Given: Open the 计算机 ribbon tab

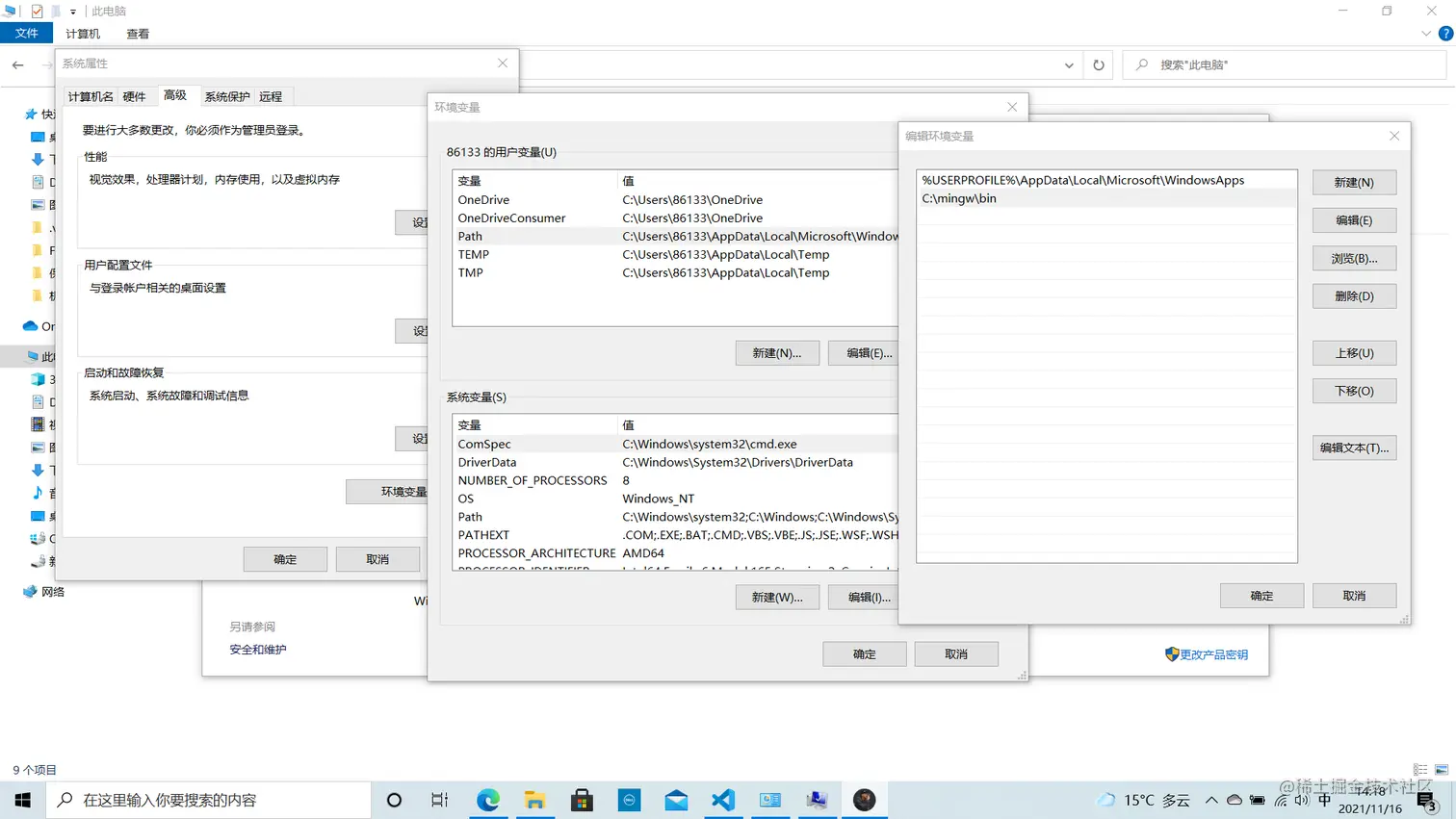Looking at the screenshot, I should coord(83,34).
